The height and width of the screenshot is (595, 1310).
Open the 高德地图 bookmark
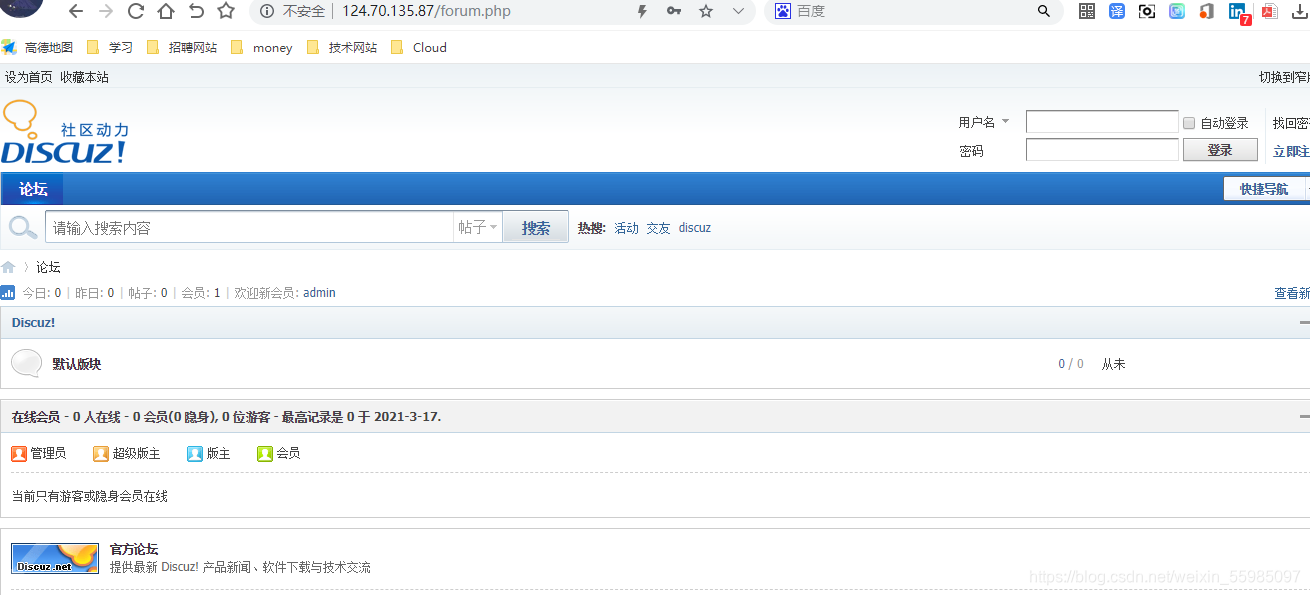(x=38, y=47)
